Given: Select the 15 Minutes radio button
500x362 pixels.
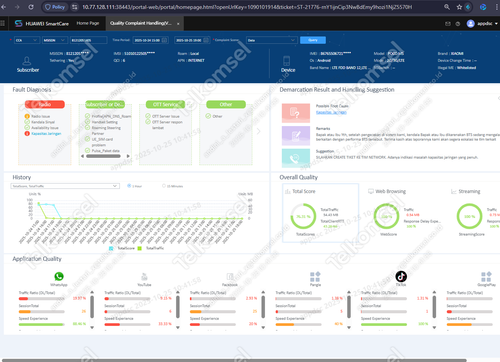Looking at the screenshot, I should (x=164, y=186).
